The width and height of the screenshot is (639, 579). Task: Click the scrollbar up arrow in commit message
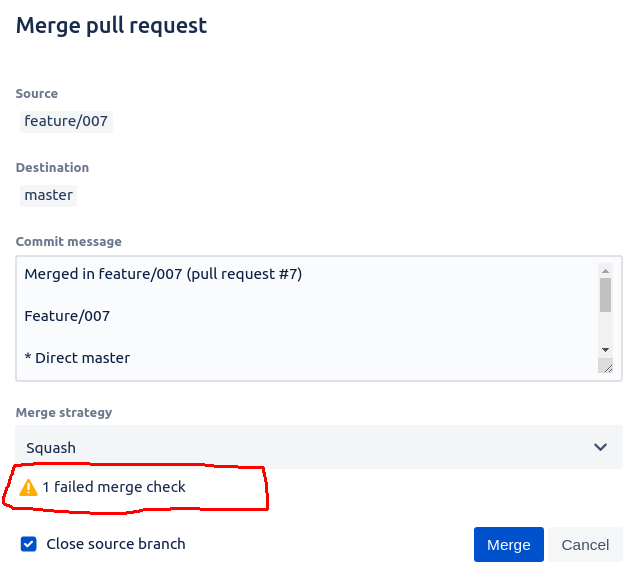click(x=605, y=271)
